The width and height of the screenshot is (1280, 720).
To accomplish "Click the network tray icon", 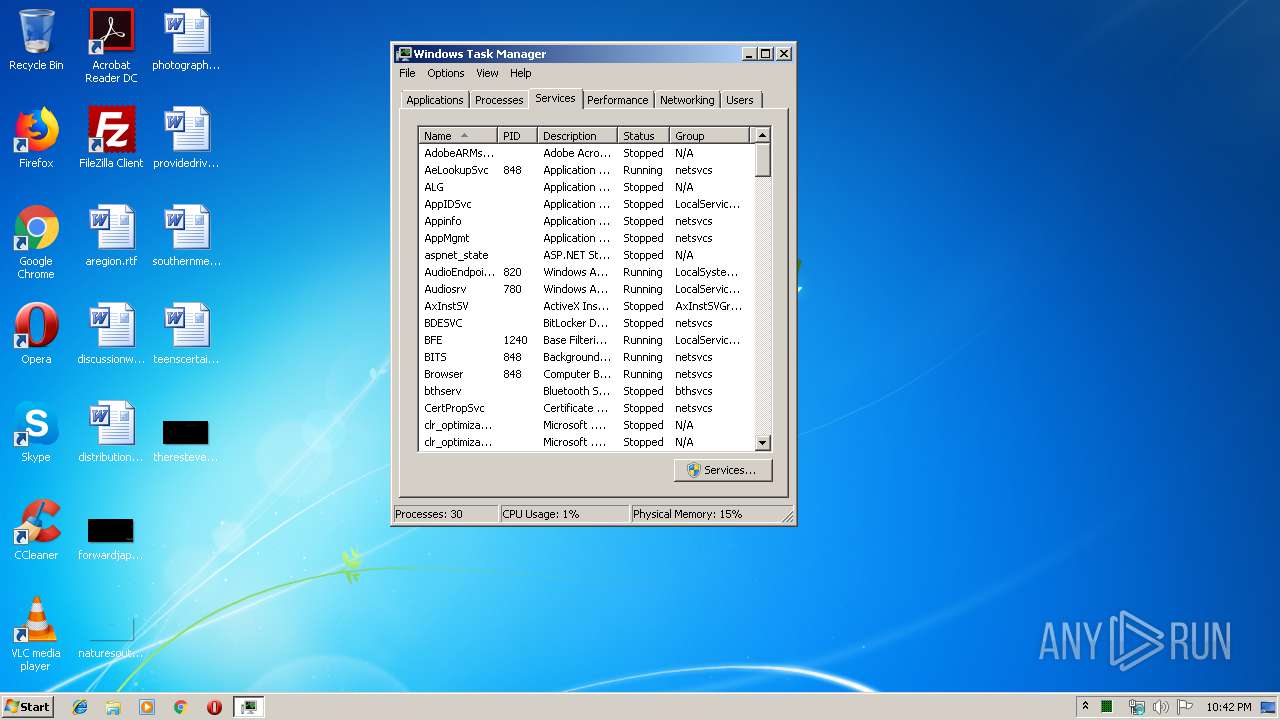I will (1136, 707).
